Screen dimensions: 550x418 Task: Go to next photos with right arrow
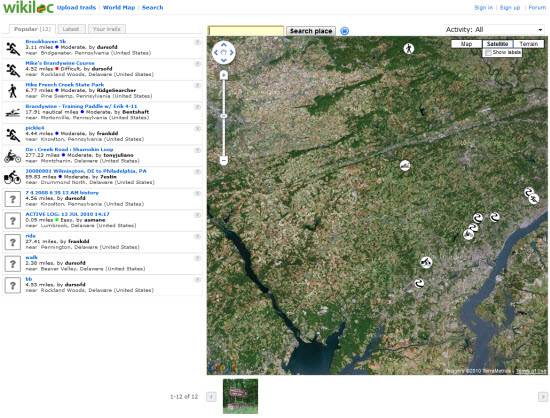click(543, 397)
